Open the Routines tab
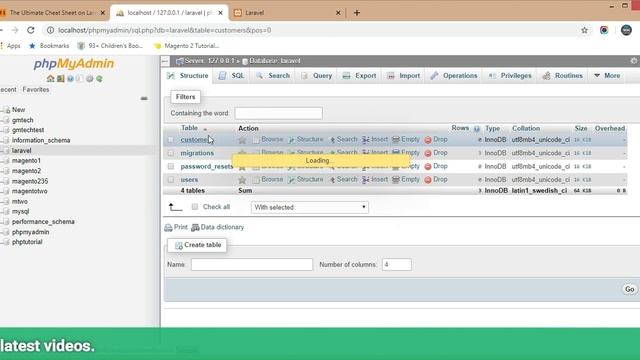Image resolution: width=640 pixels, height=360 pixels. [x=562, y=76]
